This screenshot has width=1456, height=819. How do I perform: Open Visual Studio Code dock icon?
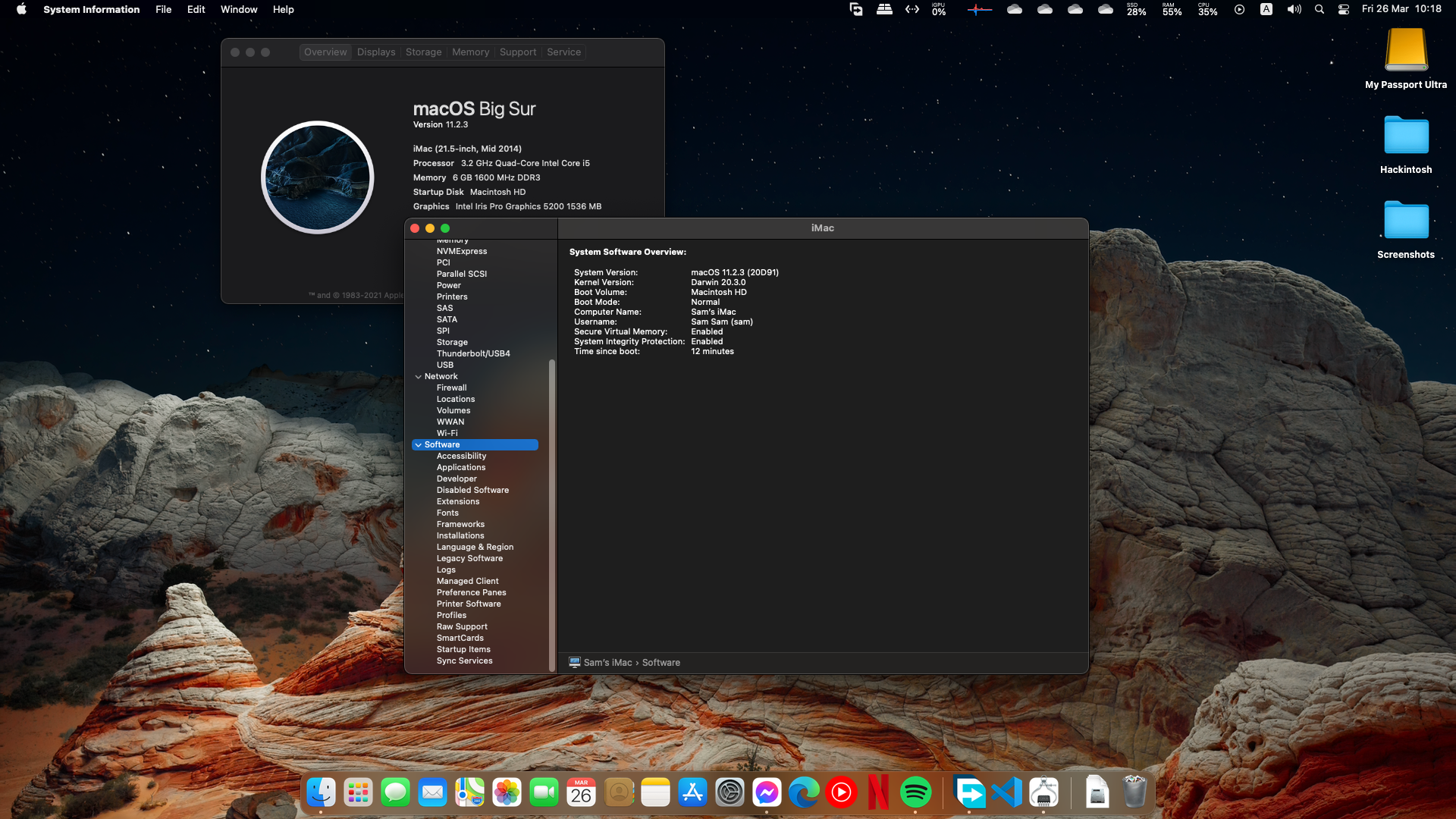click(1007, 793)
